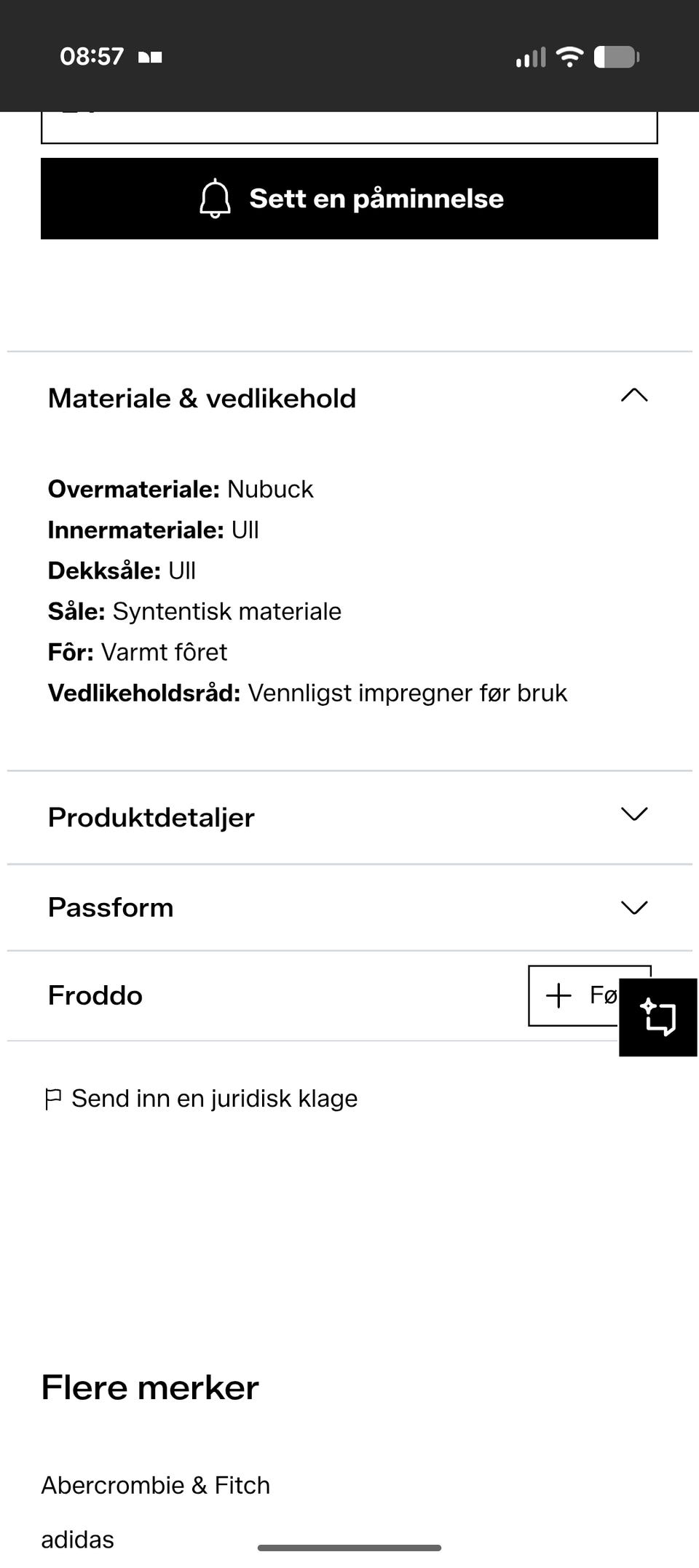Open the floating AI chat assistant icon
This screenshot has height=1568, width=699.
tap(658, 1017)
